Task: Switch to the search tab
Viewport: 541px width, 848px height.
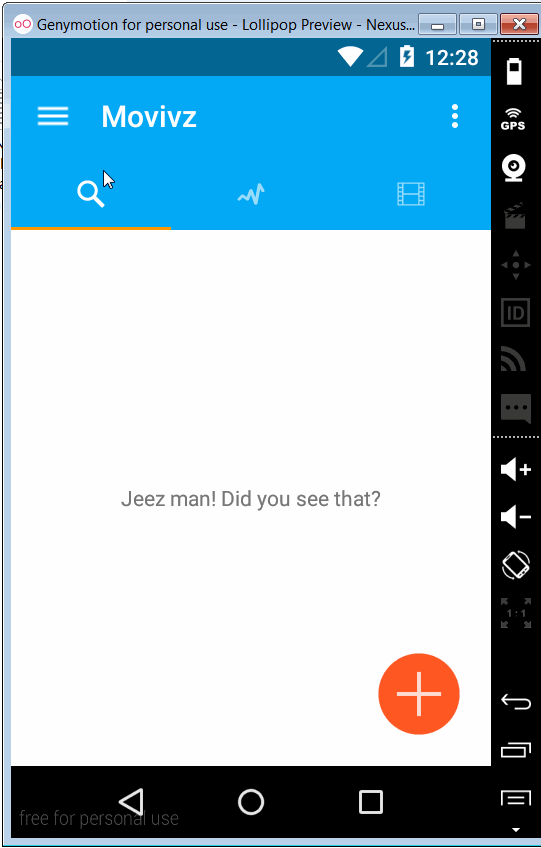Action: coord(91,194)
